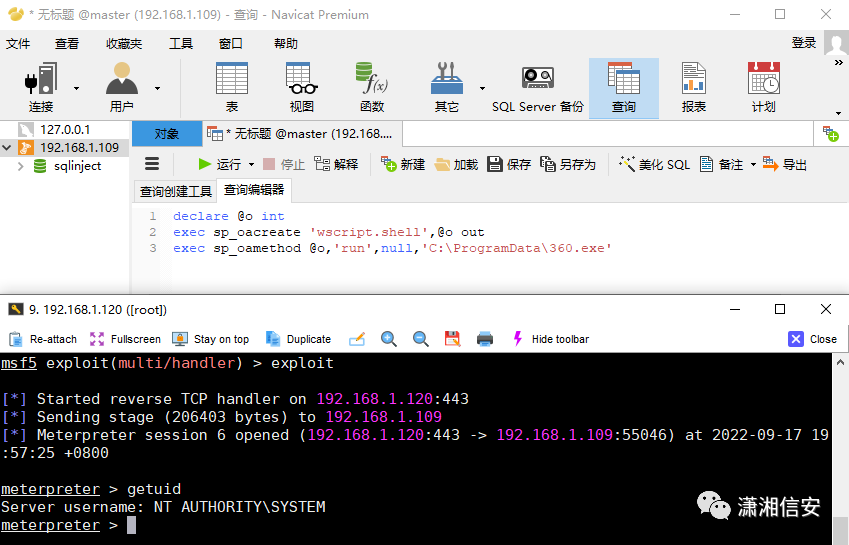
Task: Click the Login (登录) link
Action: (x=804, y=43)
